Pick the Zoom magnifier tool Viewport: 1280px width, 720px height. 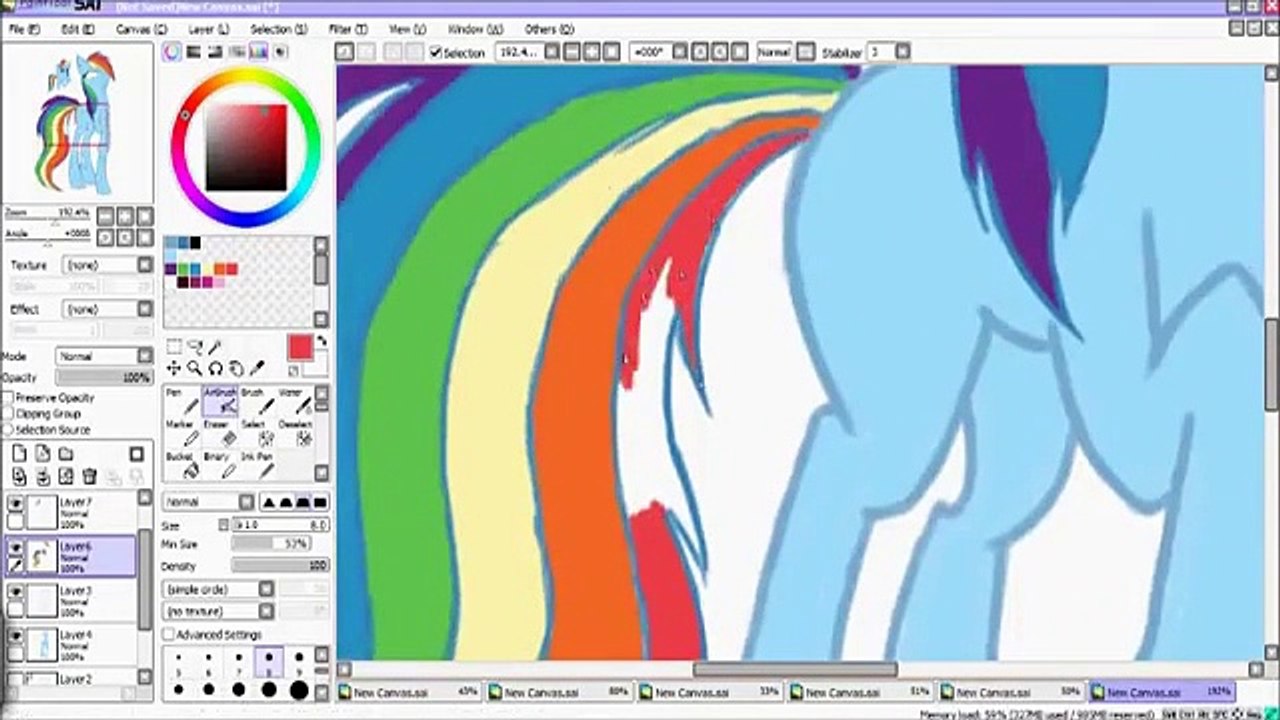(194, 368)
